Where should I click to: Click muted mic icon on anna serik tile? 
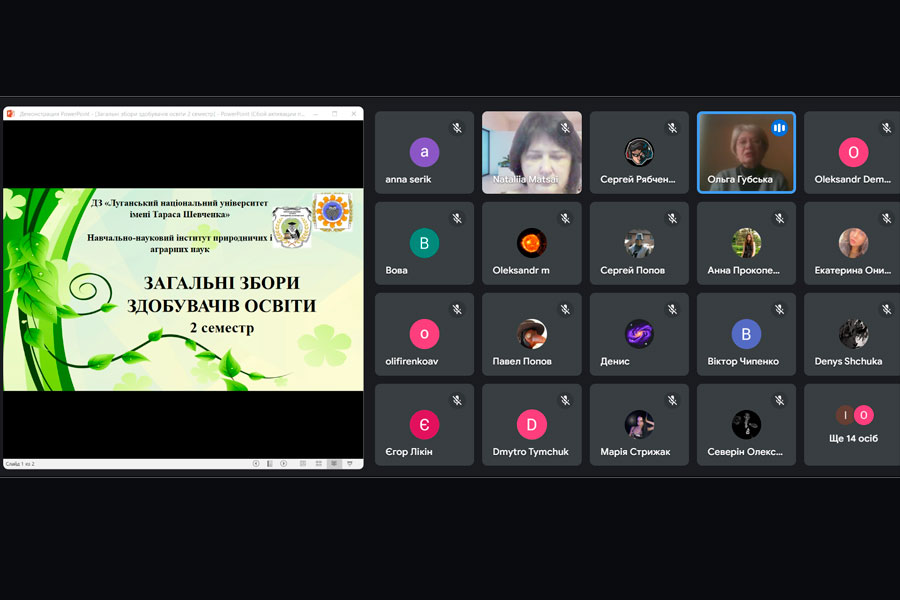pos(457,127)
